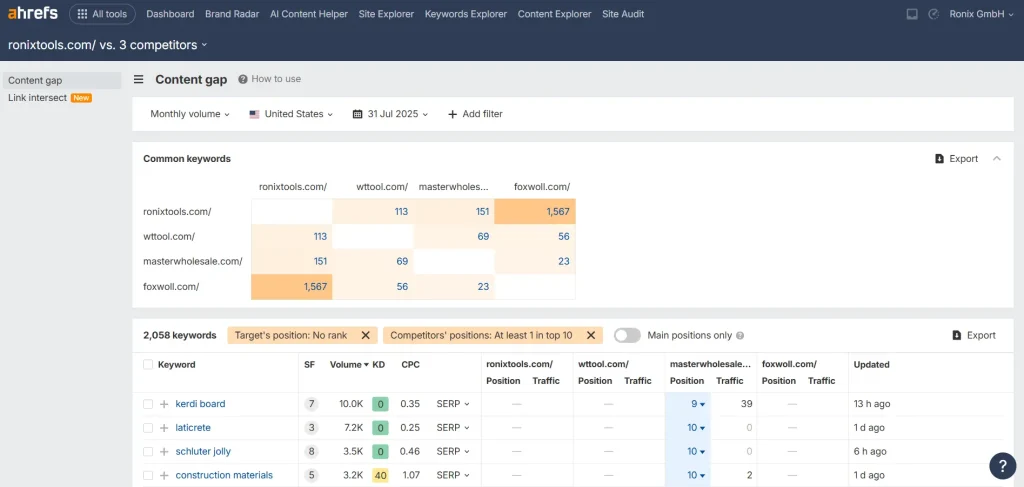The image size is (1024, 487).
Task: Select the laticrete checkbox
Action: point(148,428)
